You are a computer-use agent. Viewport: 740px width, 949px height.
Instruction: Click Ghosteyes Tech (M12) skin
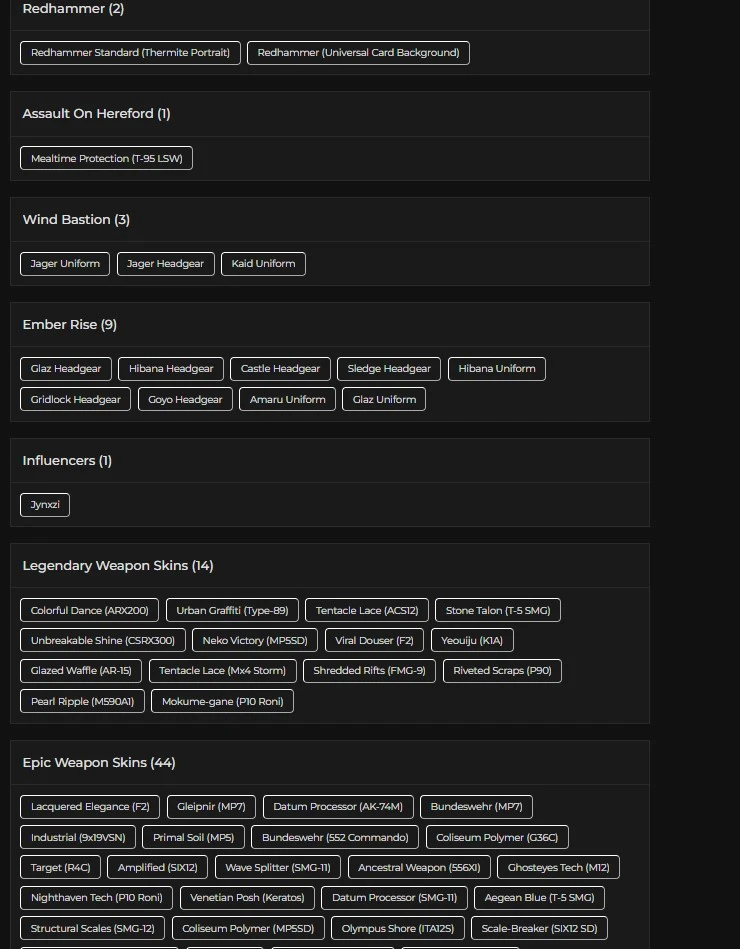(558, 867)
